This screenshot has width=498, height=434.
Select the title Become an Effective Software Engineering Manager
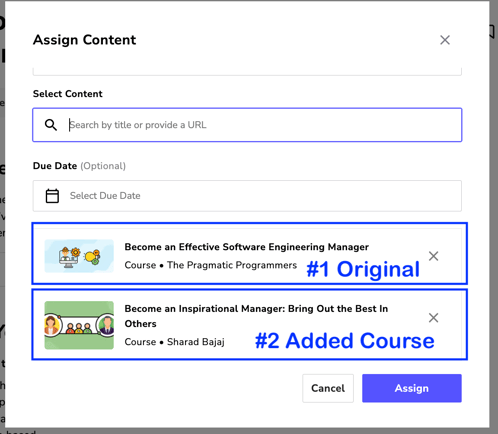(x=247, y=247)
